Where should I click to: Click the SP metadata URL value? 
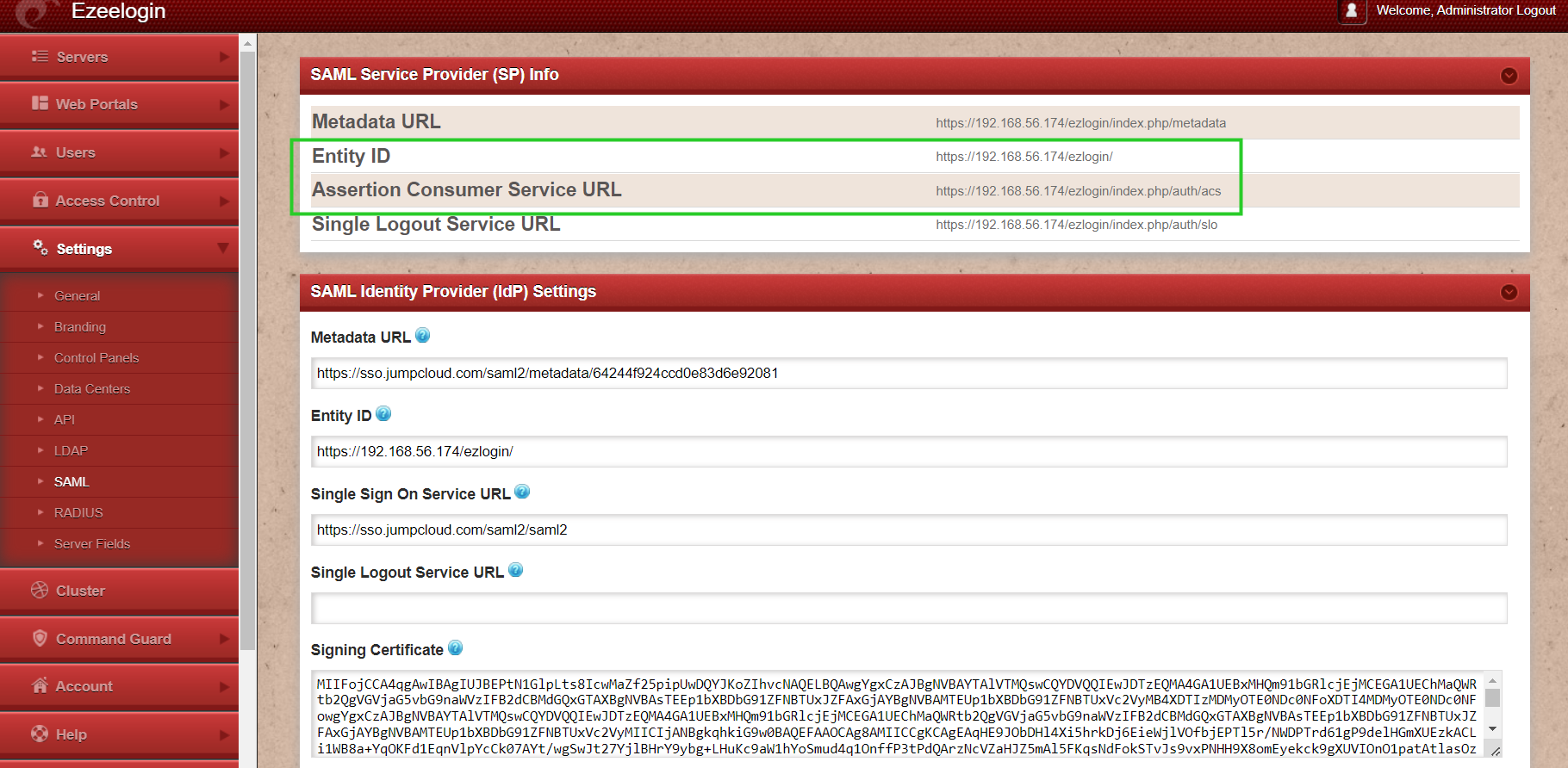(1080, 123)
